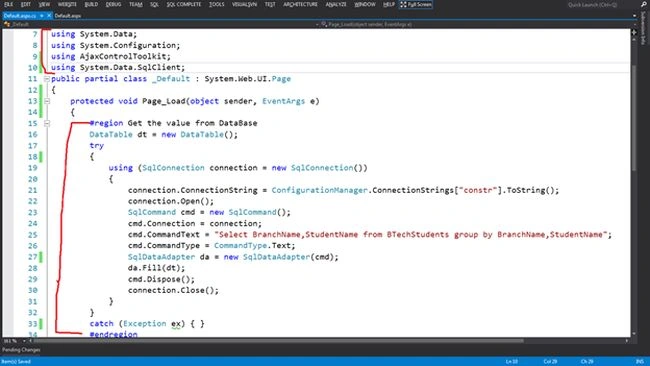Open the ANALYZE menu
650x366 pixels.
pyautogui.click(x=336, y=4)
